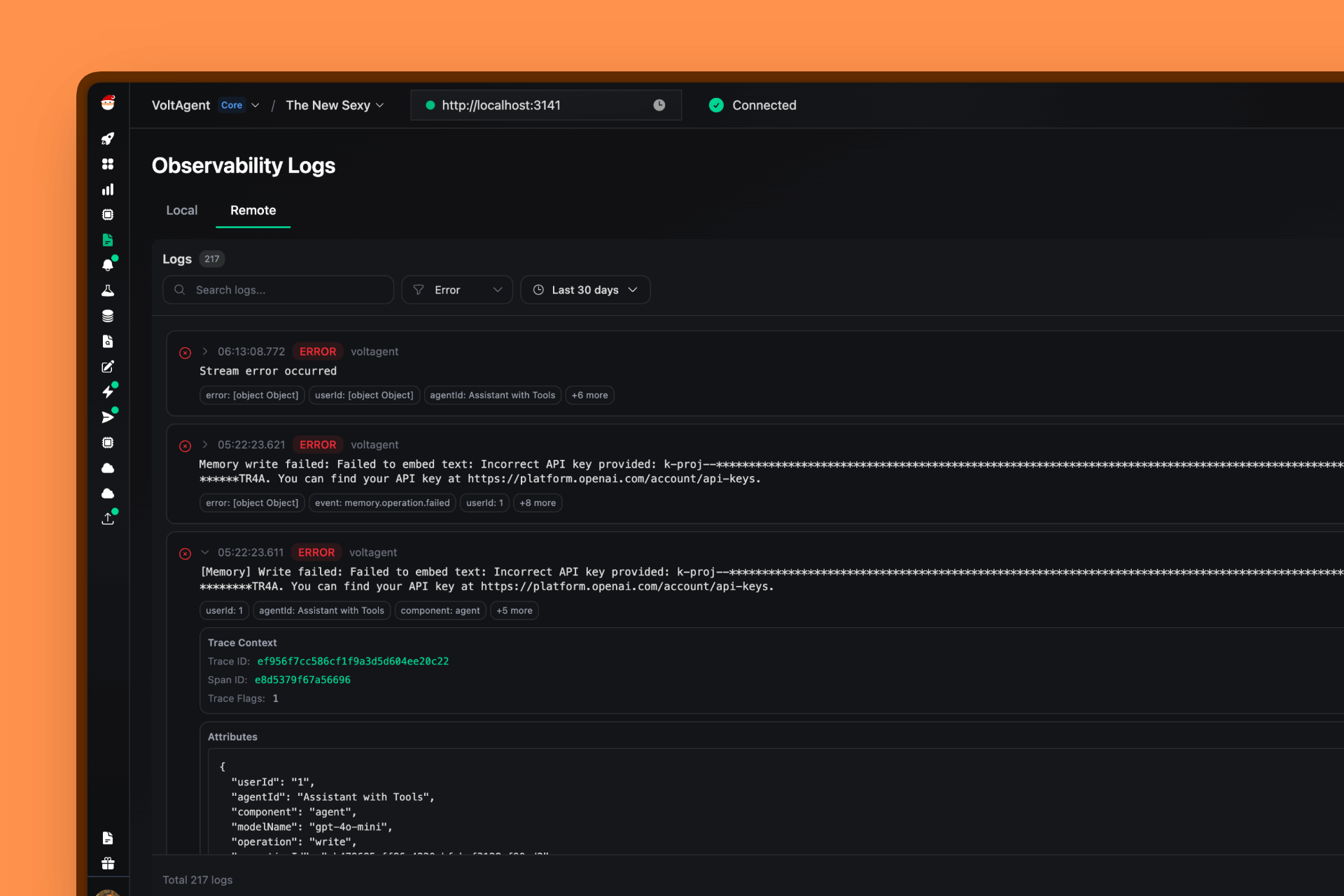Open the pencil edit icon
1344x896 pixels.
(108, 367)
